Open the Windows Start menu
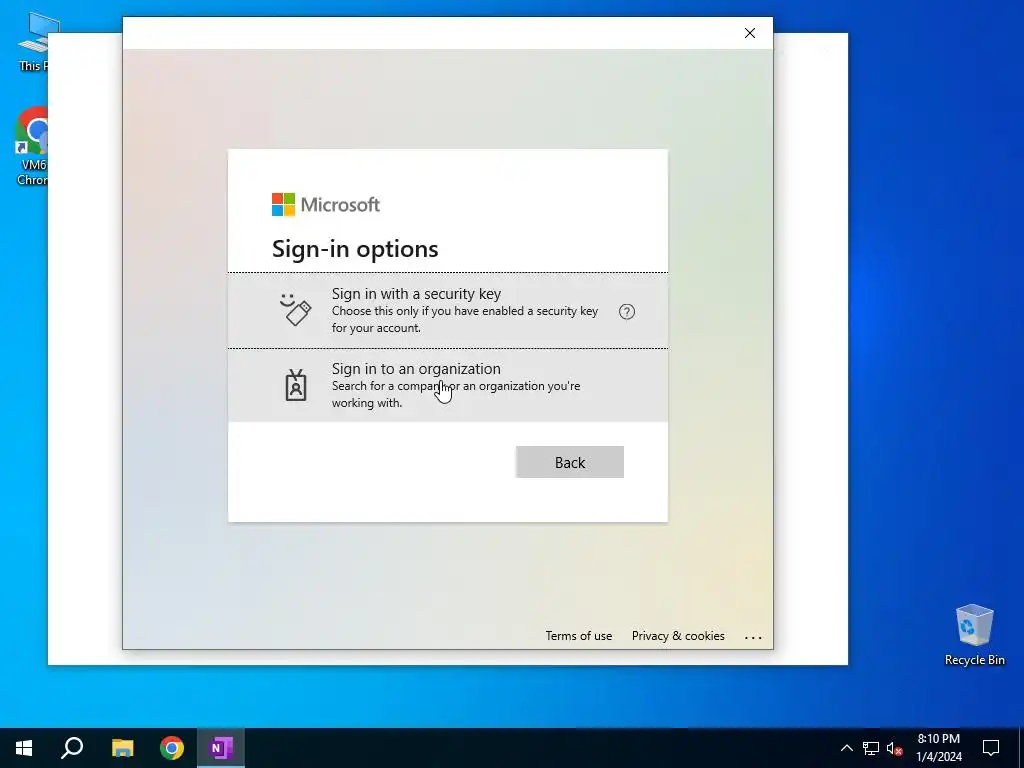The height and width of the screenshot is (768, 1024). 24,748
